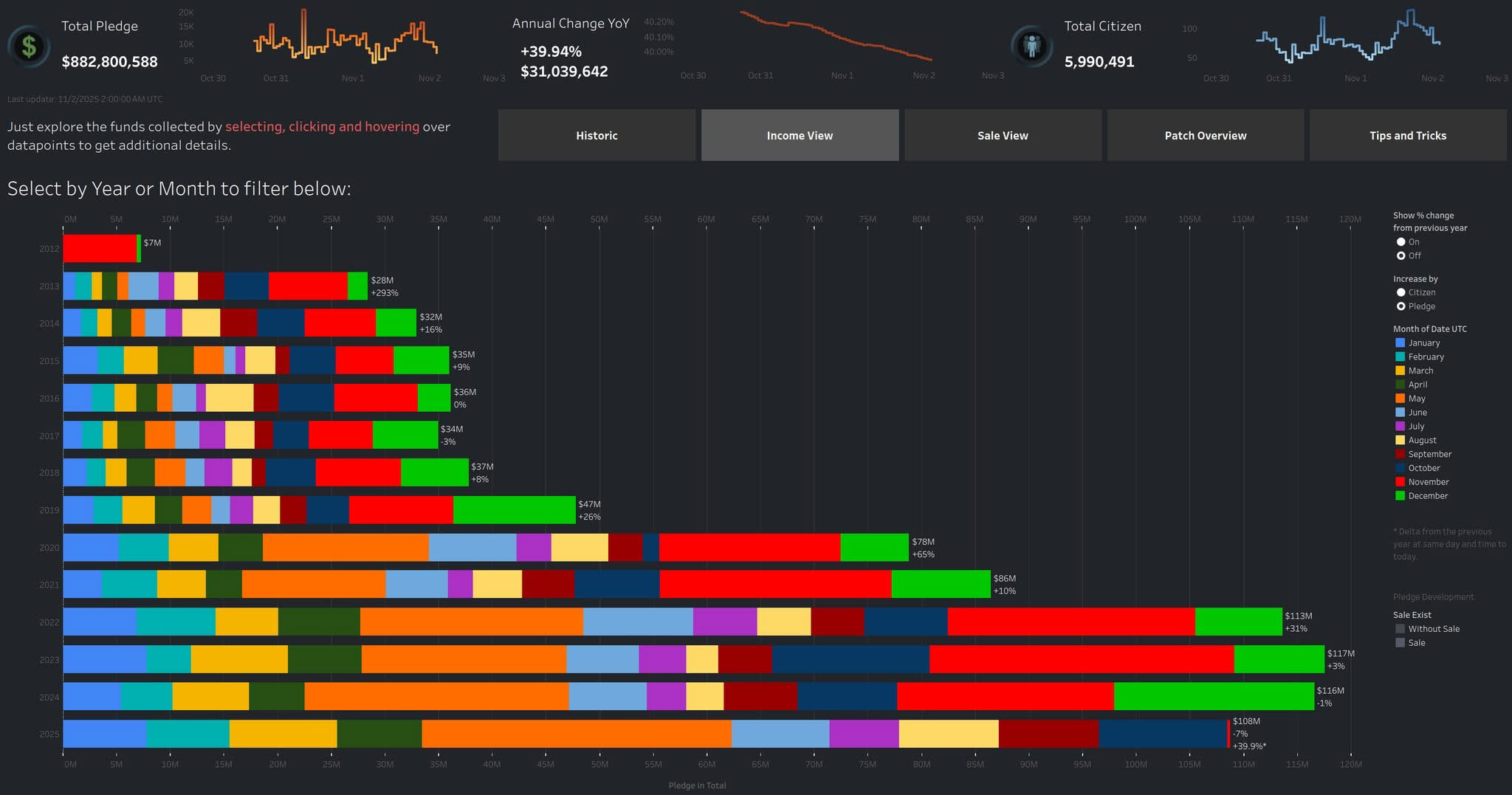
Task: Select the On radio for % change
Action: [x=1401, y=242]
